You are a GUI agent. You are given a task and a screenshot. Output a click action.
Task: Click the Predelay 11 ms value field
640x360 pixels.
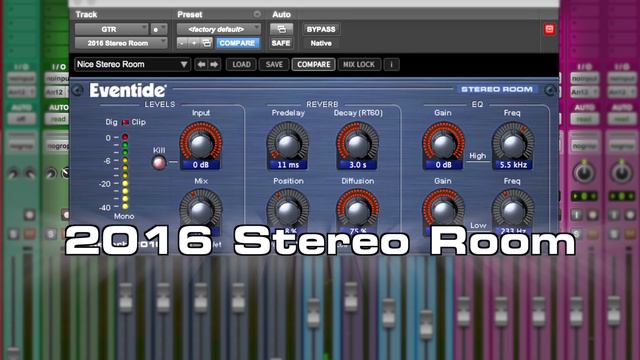288,165
